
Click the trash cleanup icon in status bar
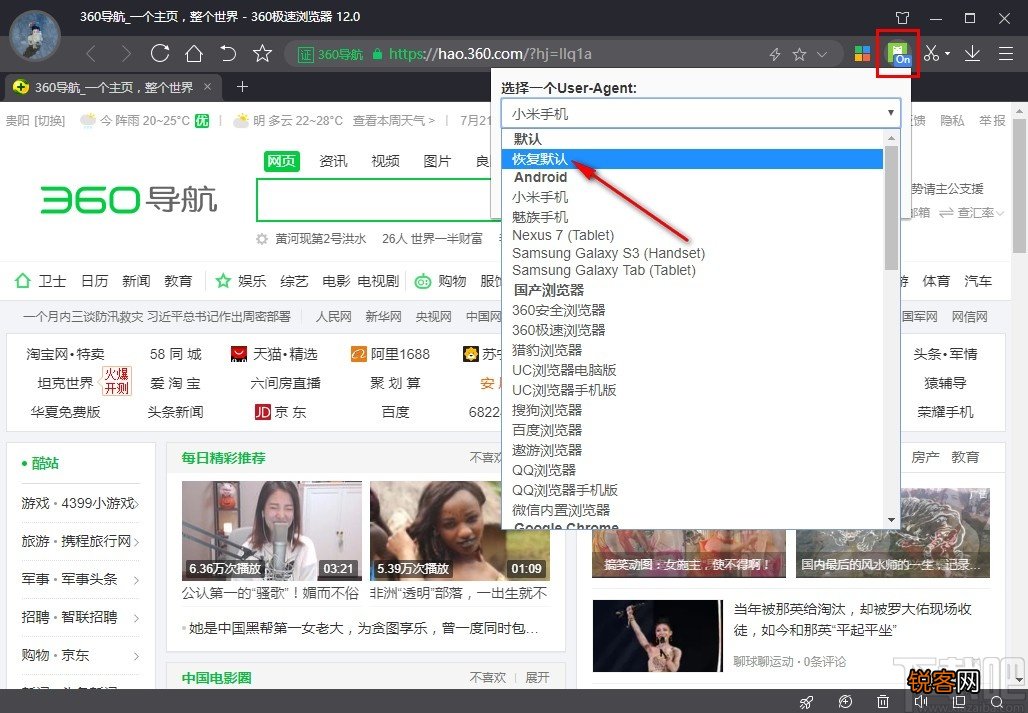[x=882, y=701]
